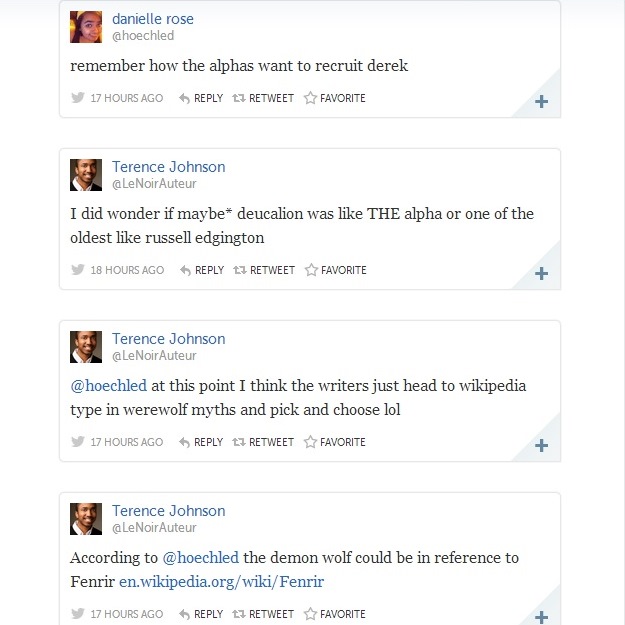This screenshot has height=625, width=625.
Task: Favorite the deucalion alpha tweet
Action: pyautogui.click(x=335, y=270)
